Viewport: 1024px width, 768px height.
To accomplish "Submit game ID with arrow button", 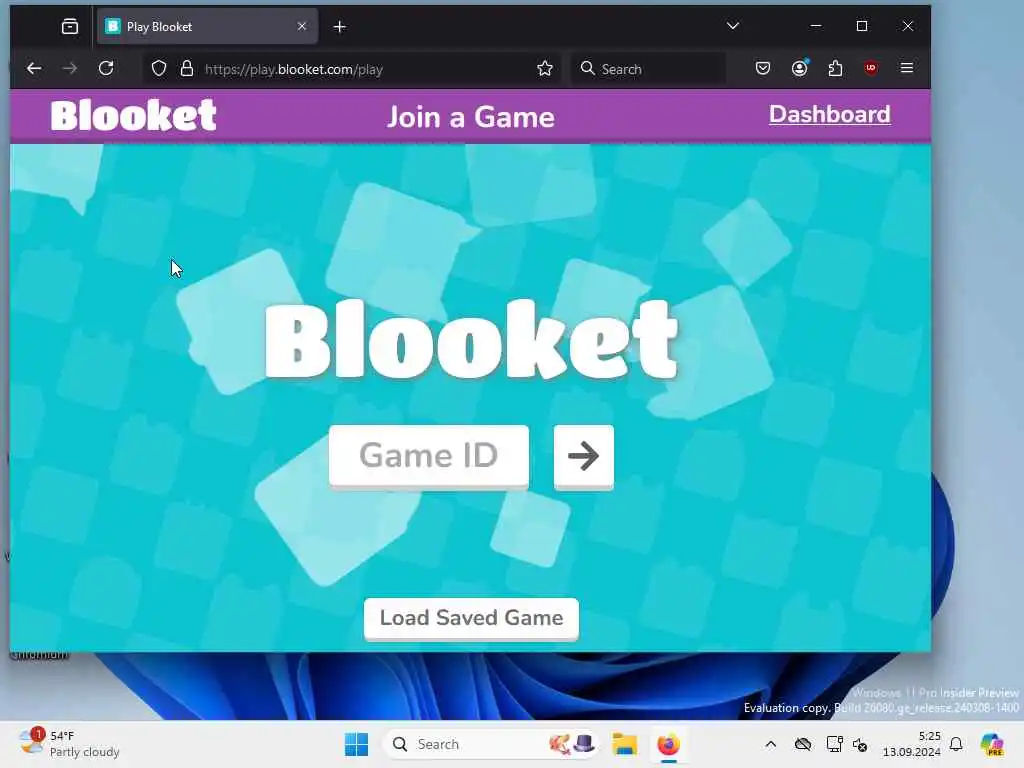I will [583, 456].
